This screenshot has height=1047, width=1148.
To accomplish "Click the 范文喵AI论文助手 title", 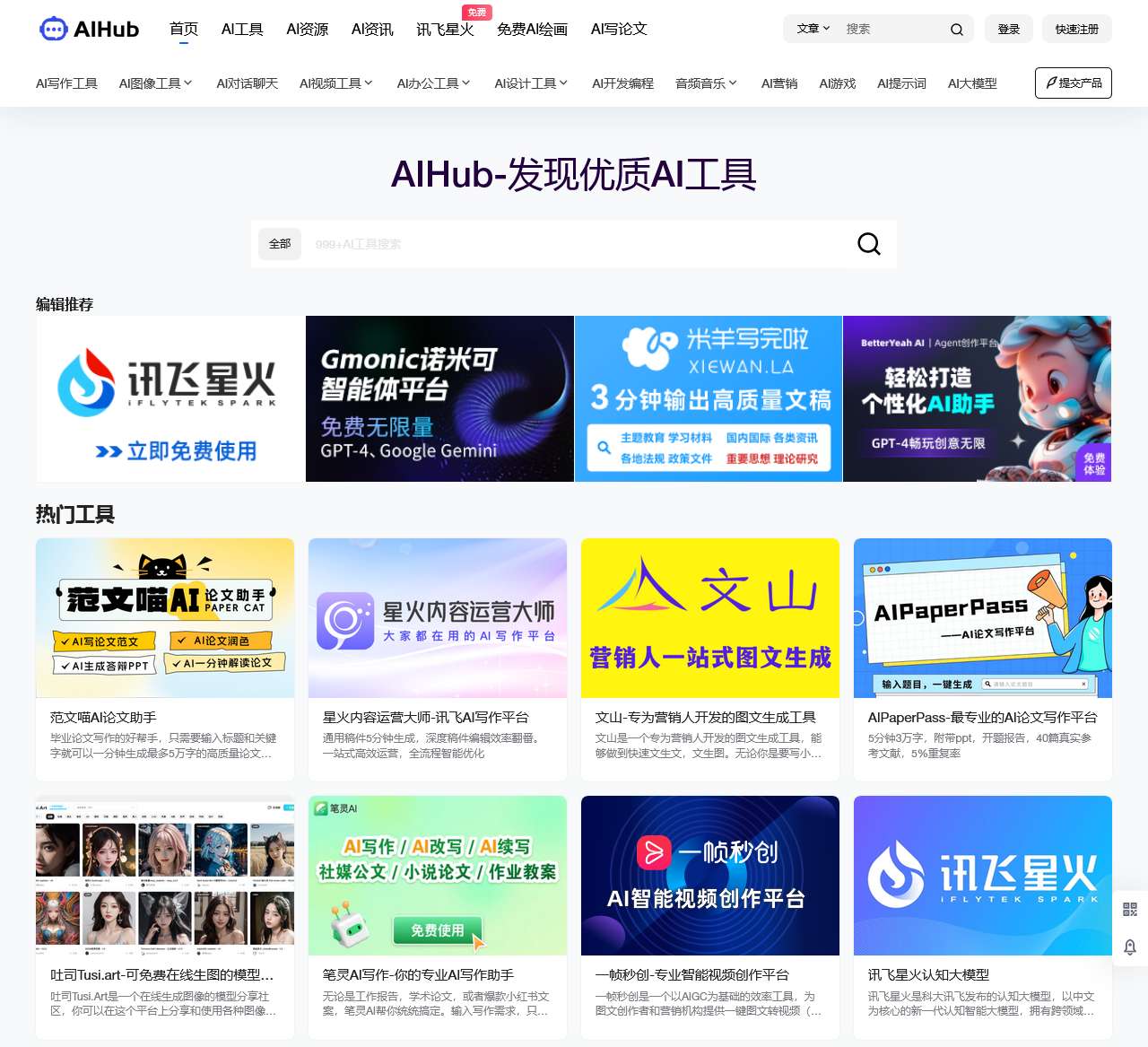I will [103, 718].
